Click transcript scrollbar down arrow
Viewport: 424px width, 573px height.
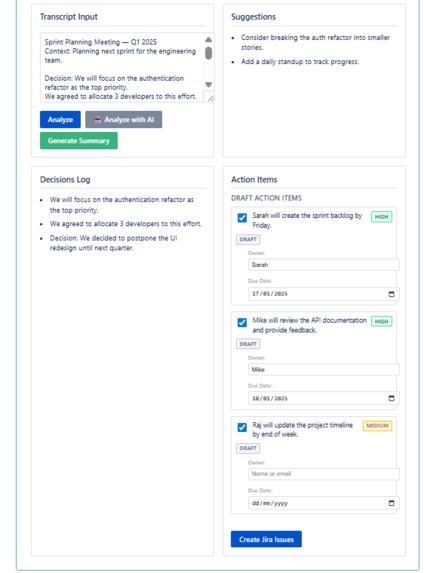[x=208, y=85]
